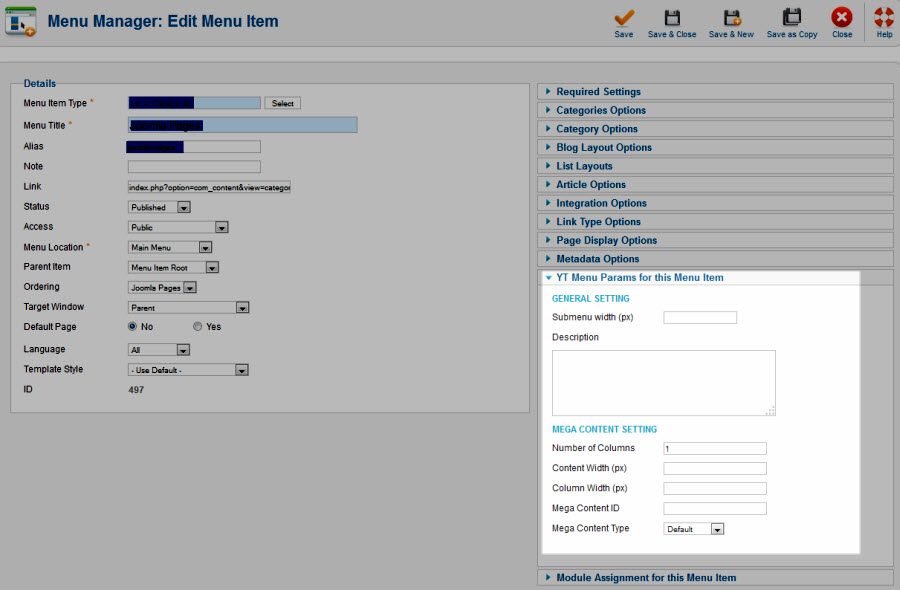This screenshot has height=590, width=900.
Task: Expand the Required Settings panel
Action: pos(598,92)
